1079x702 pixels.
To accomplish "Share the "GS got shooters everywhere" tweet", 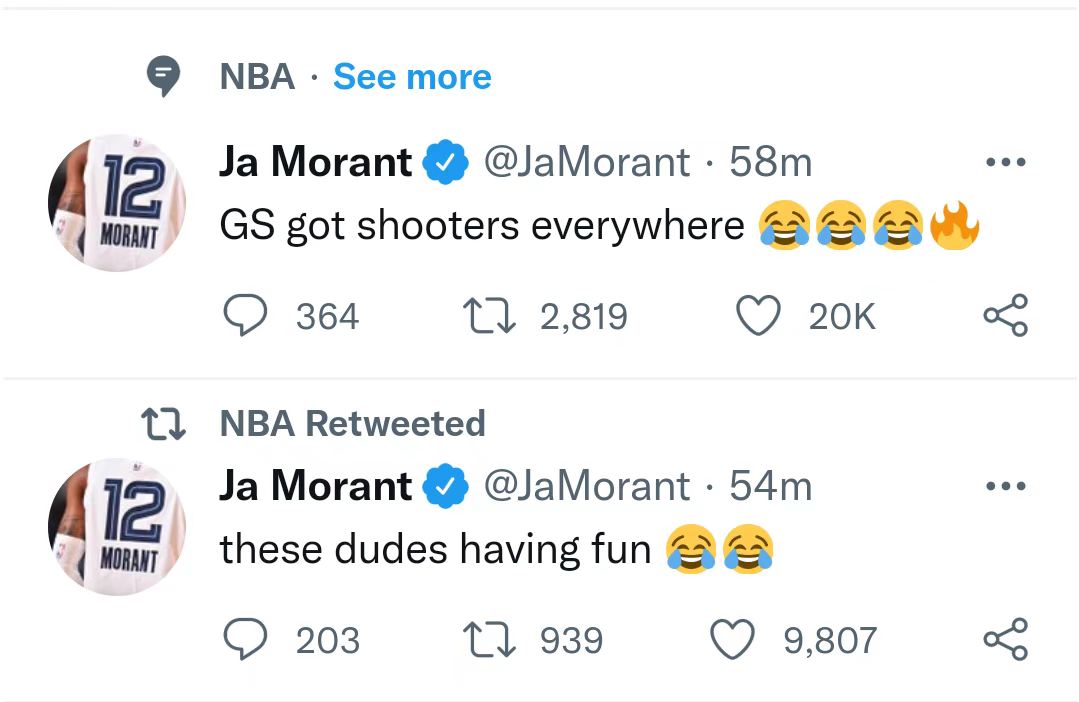I will (1005, 316).
